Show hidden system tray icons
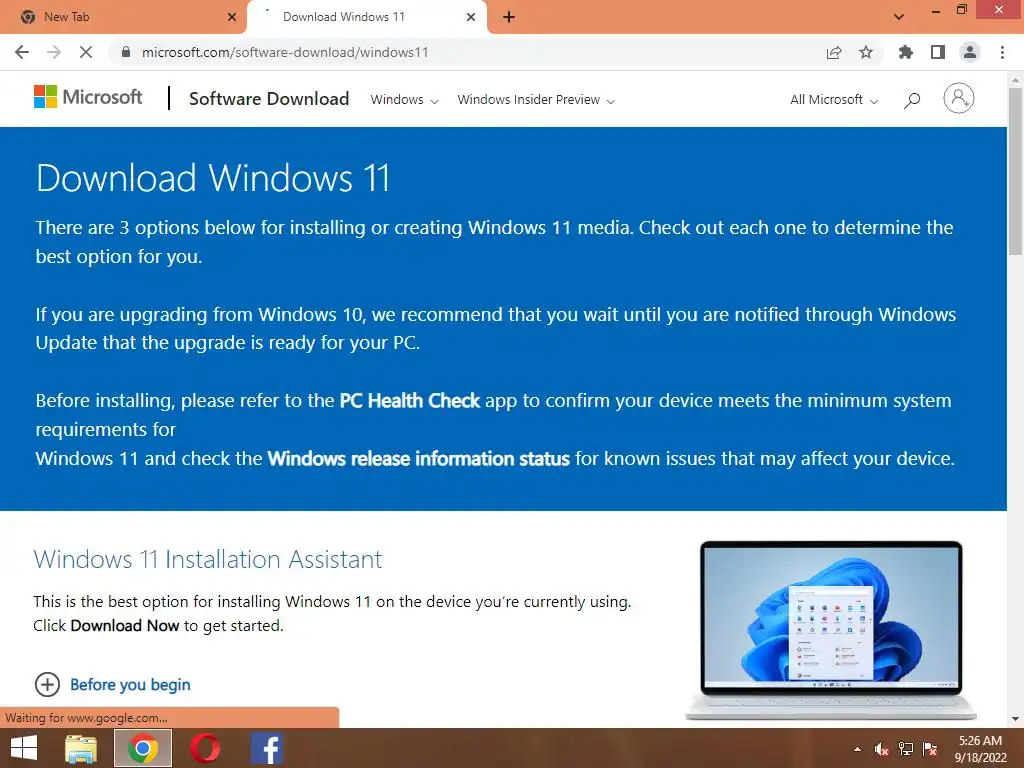Screen dimensions: 1024x768 (x=857, y=749)
